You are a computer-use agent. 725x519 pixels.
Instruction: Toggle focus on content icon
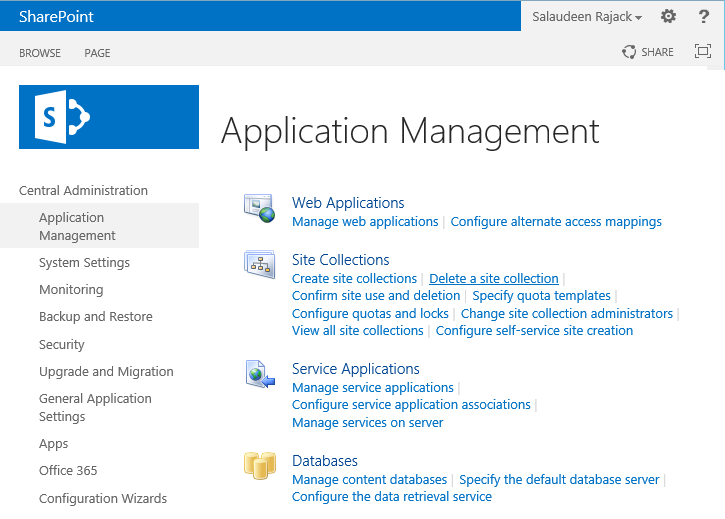pyautogui.click(x=703, y=51)
